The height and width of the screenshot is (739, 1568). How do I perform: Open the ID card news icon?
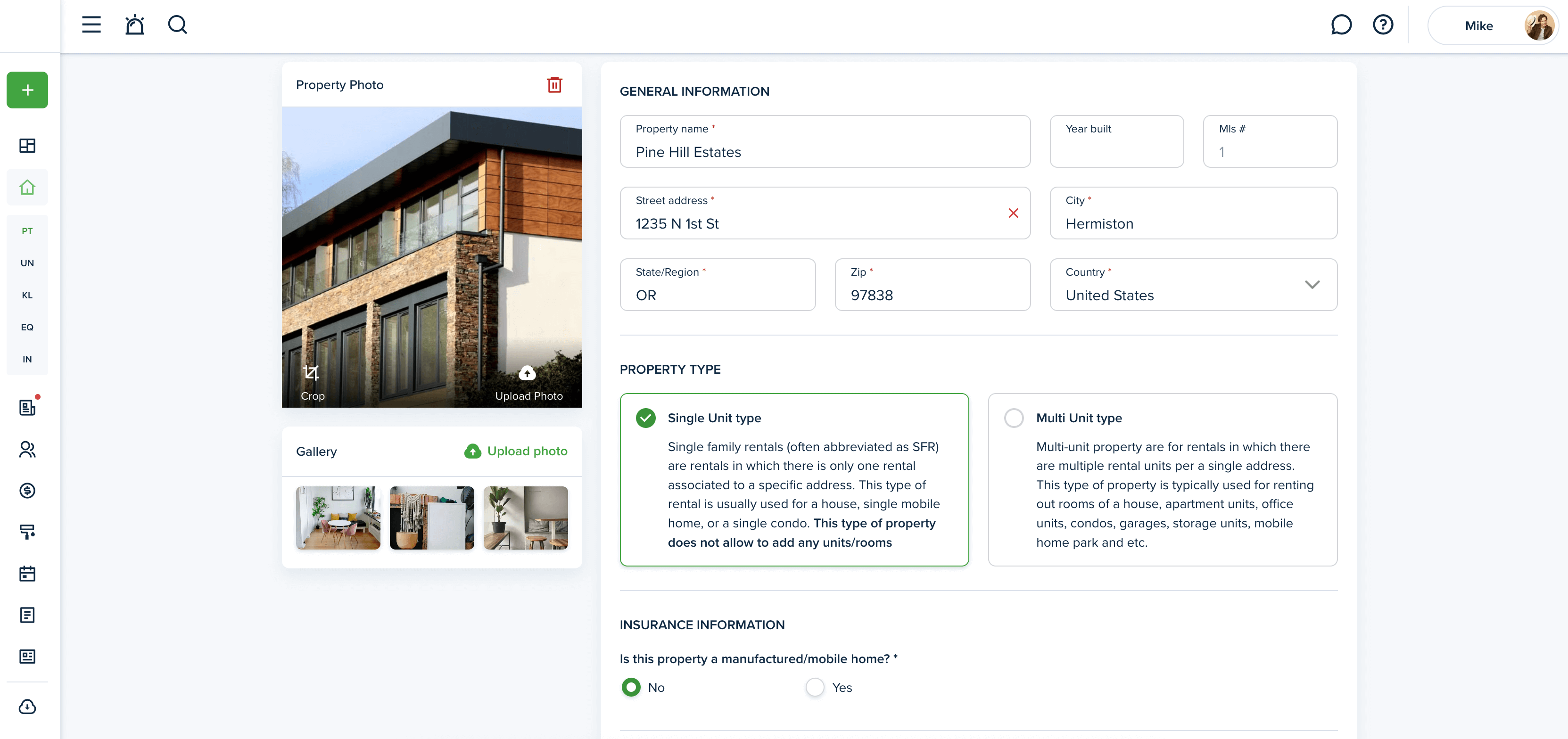click(x=27, y=656)
